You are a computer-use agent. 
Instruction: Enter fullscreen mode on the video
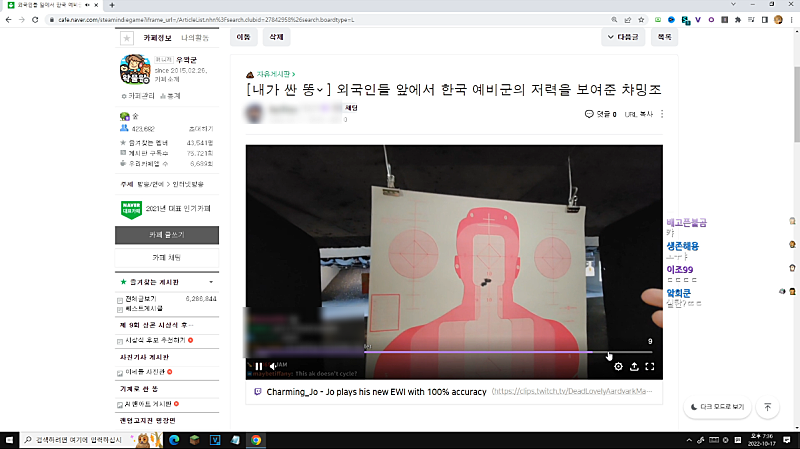(650, 366)
